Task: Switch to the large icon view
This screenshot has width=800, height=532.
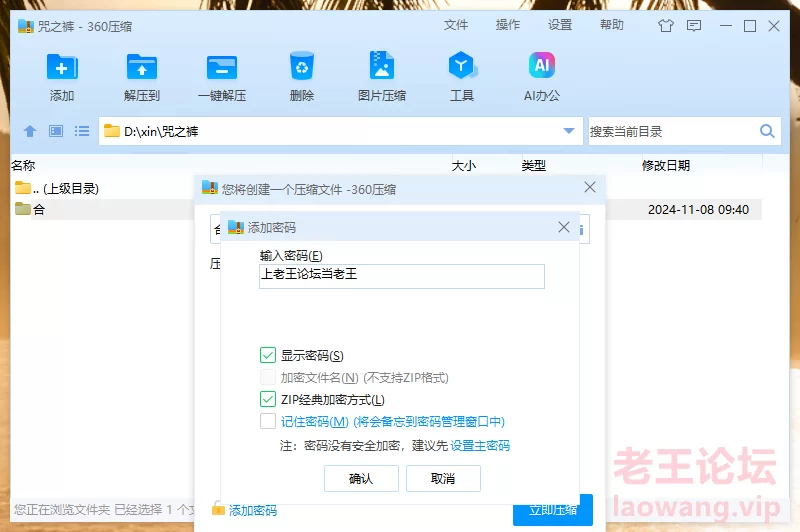Action: pyautogui.click(x=56, y=131)
